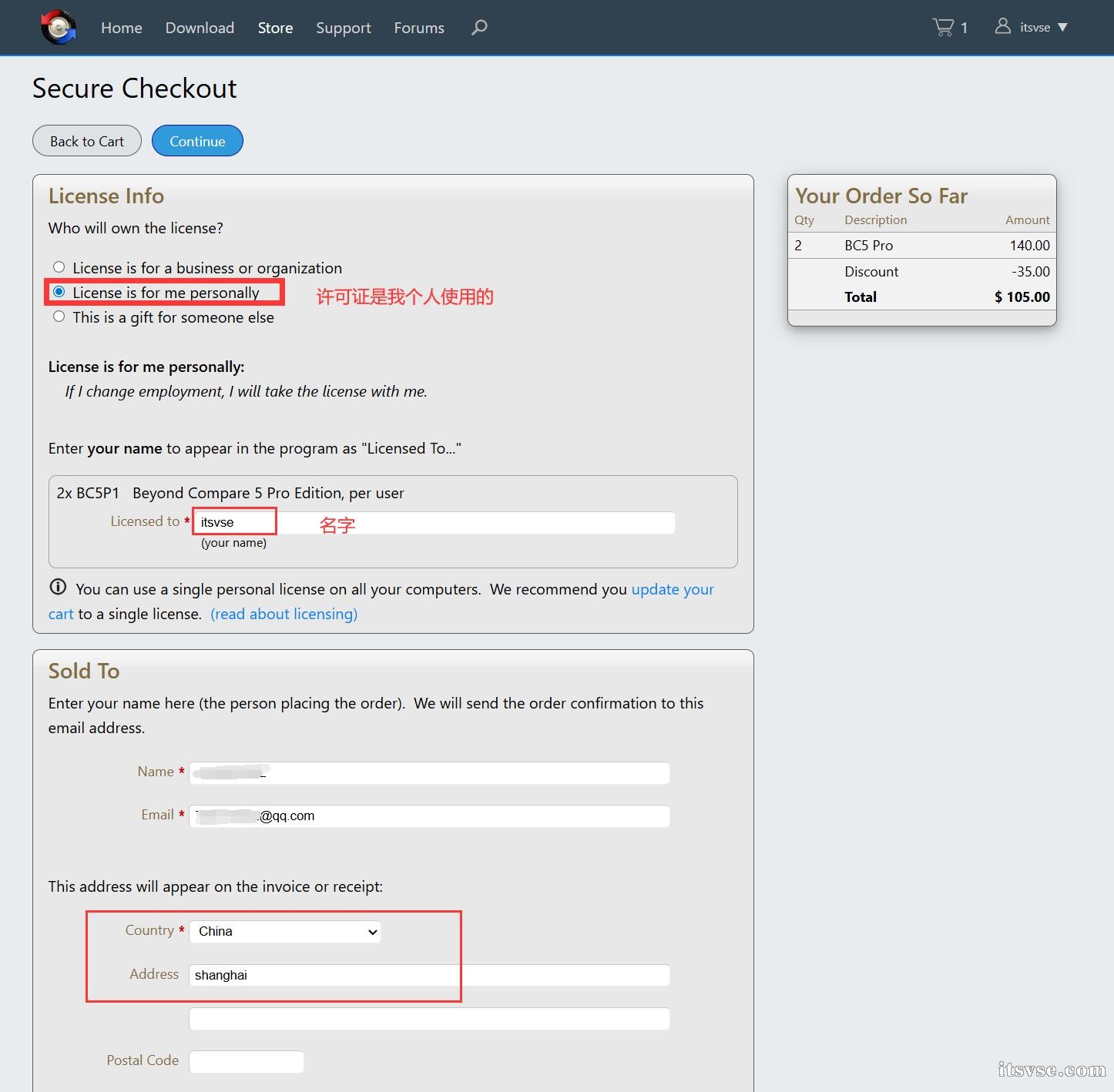Click the Beyond Compare logo icon
Image resolution: width=1114 pixels, height=1092 pixels.
click(59, 28)
